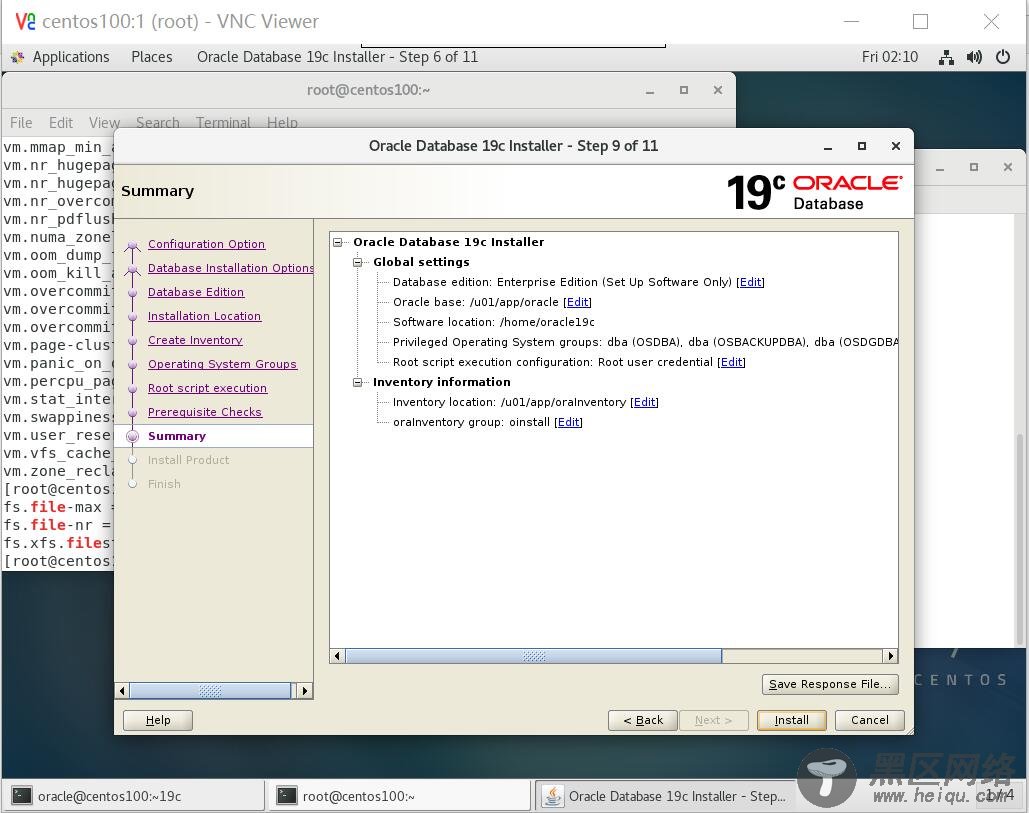
Task: Go to Database Edition step
Action: click(196, 292)
